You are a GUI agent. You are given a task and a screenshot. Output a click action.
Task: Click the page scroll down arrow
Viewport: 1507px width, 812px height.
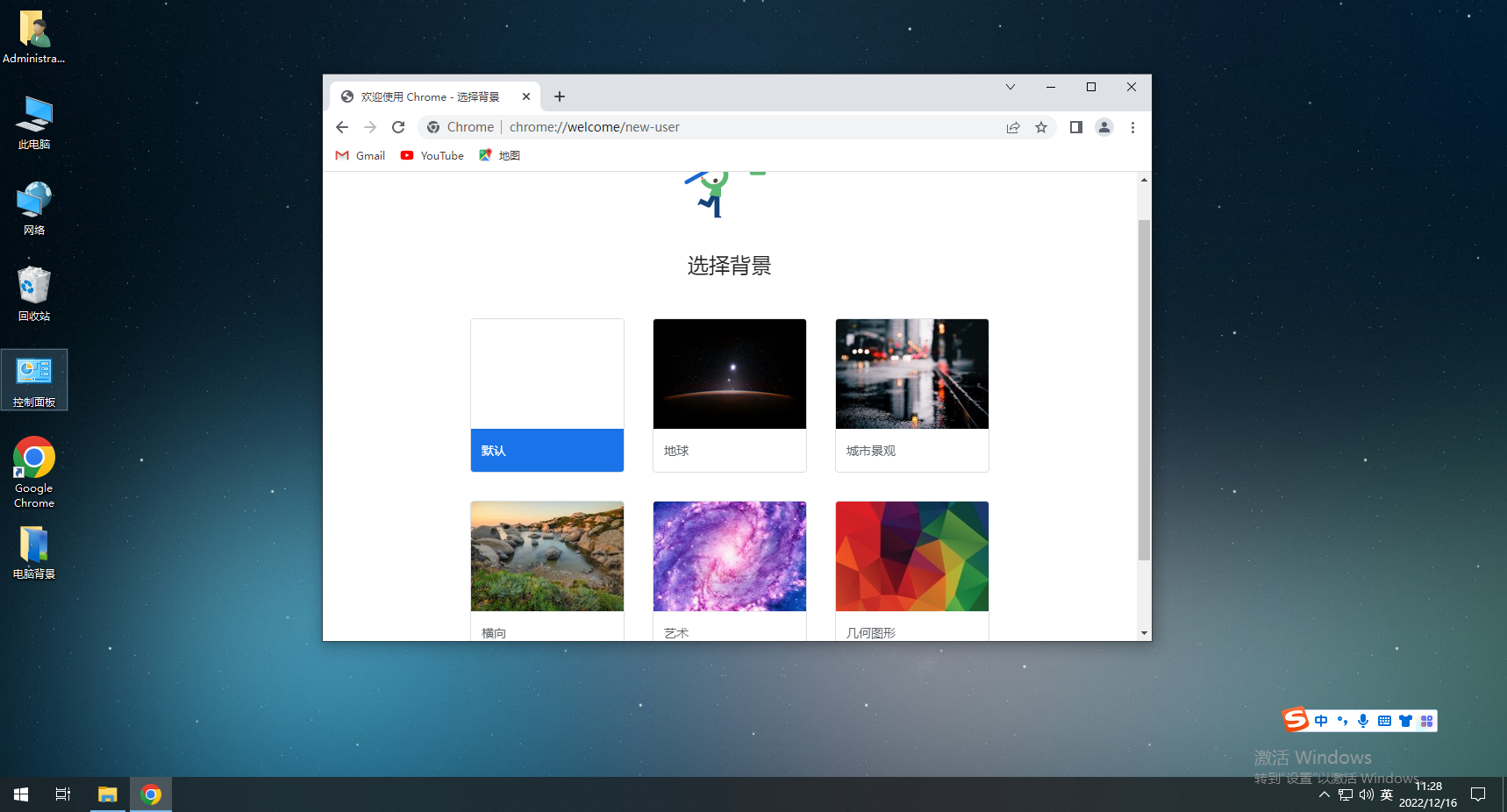[1144, 632]
